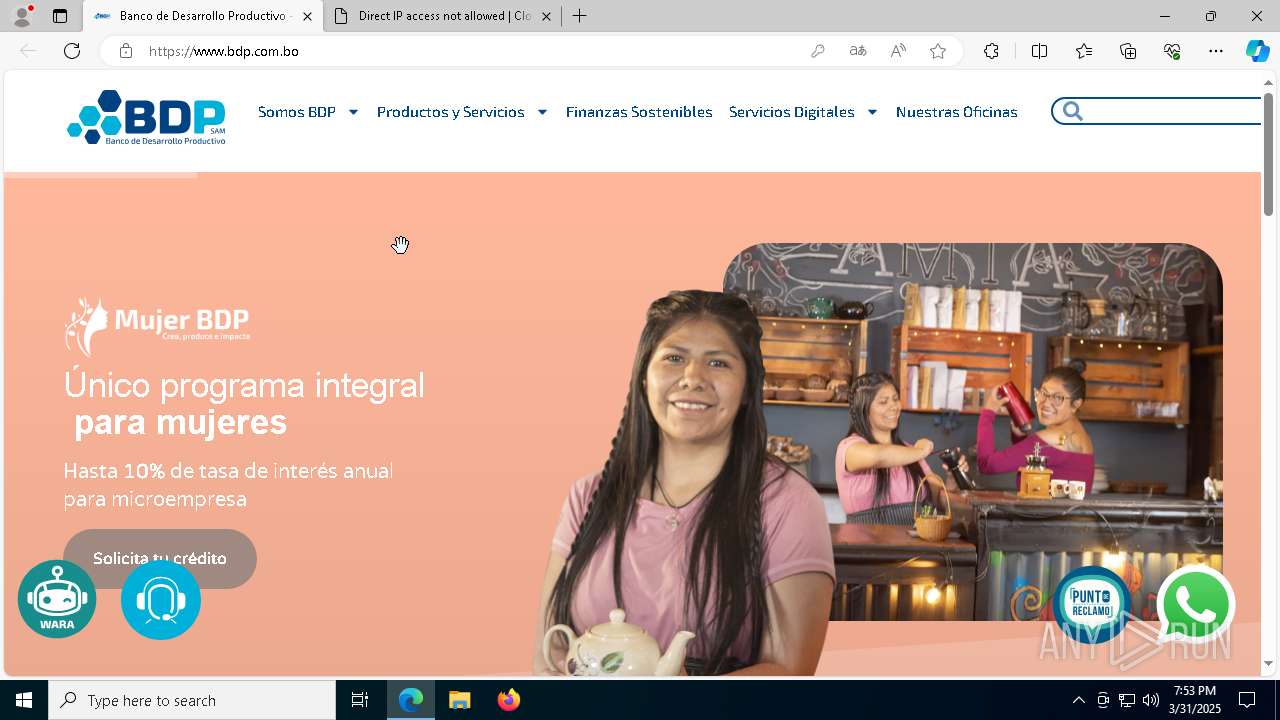Viewport: 1280px width, 720px height.
Task: Go to Nuestras Oficinas page
Action: tap(957, 112)
